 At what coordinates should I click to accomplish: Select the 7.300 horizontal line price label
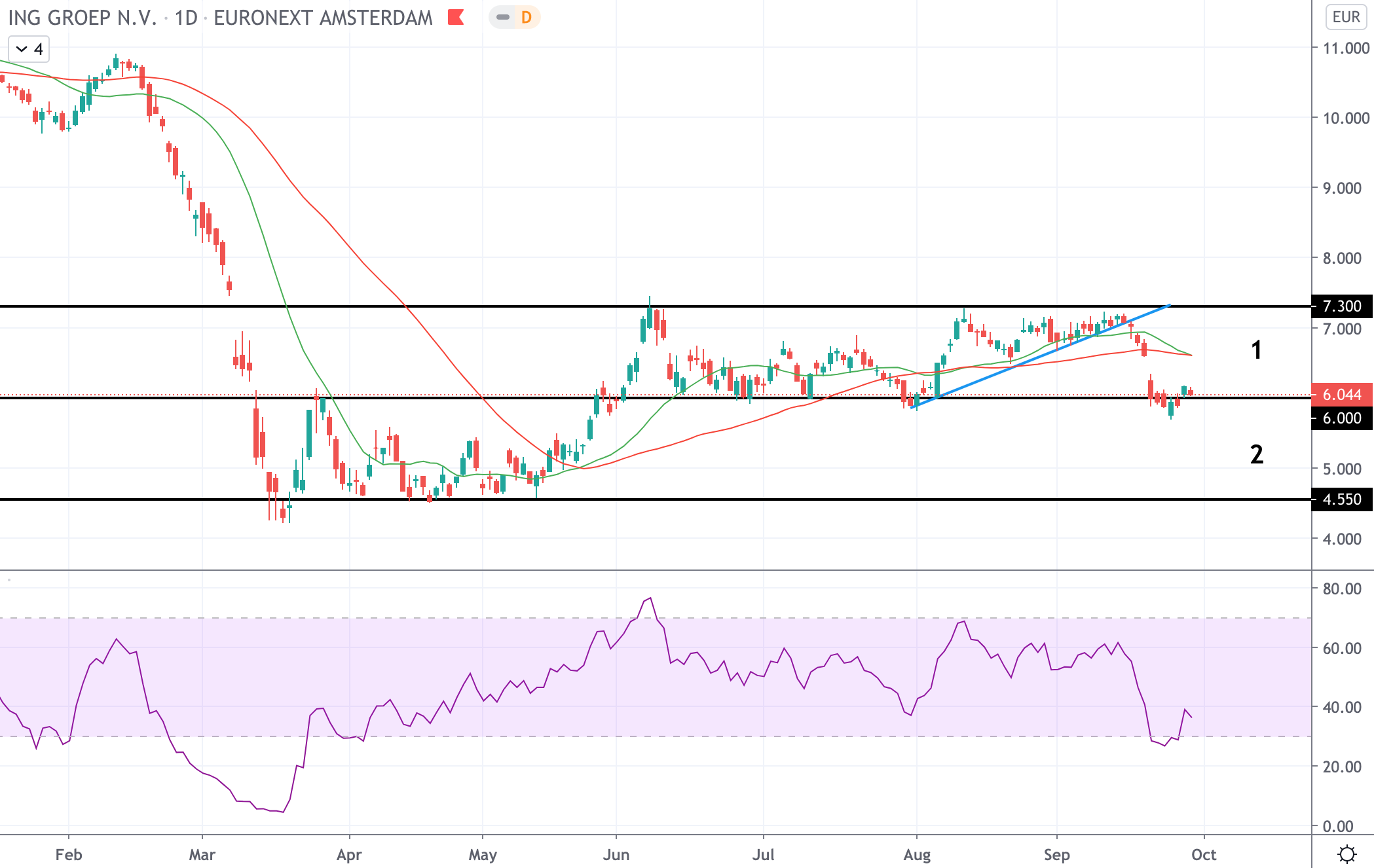tap(1342, 306)
